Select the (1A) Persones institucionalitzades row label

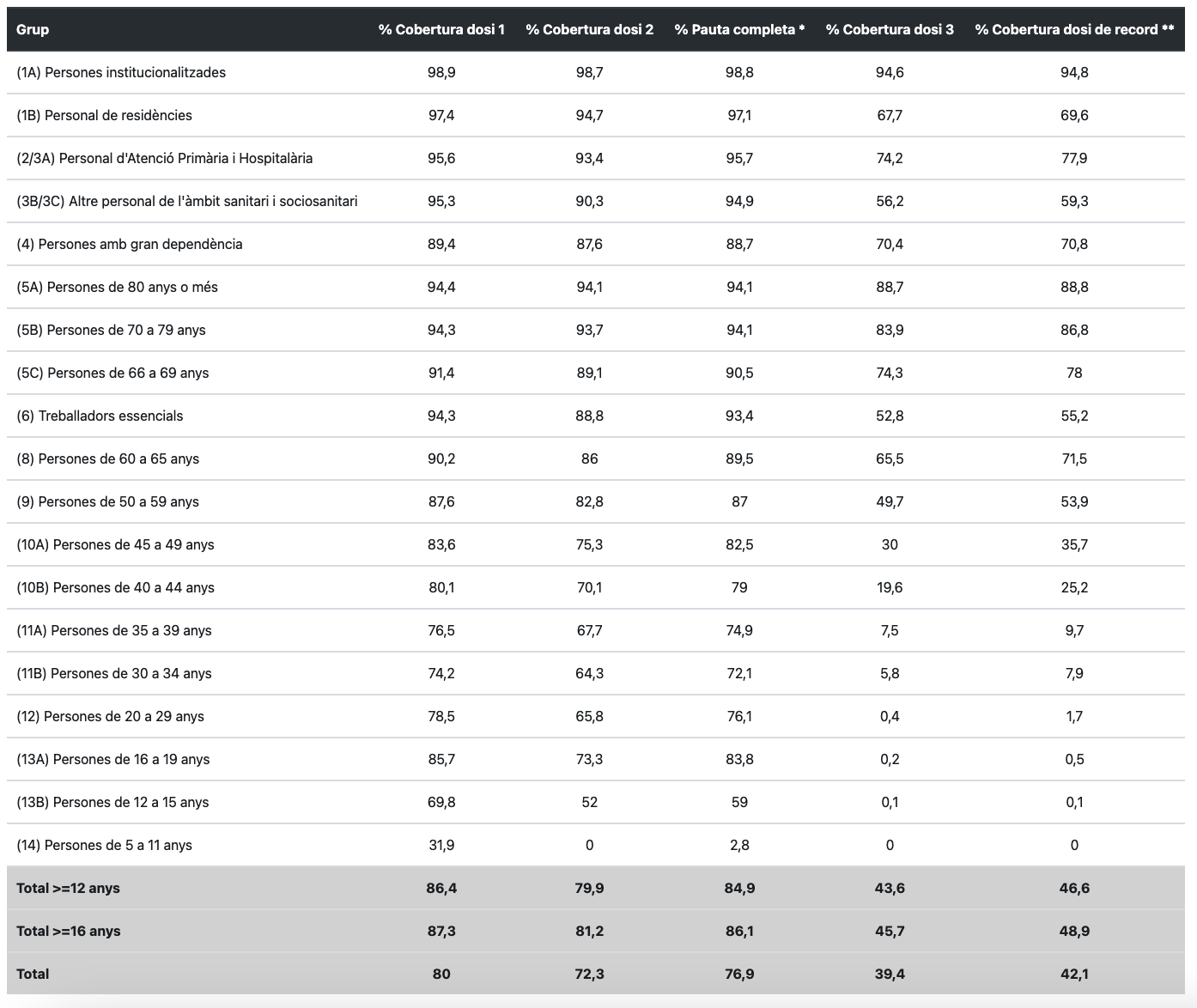click(x=121, y=72)
